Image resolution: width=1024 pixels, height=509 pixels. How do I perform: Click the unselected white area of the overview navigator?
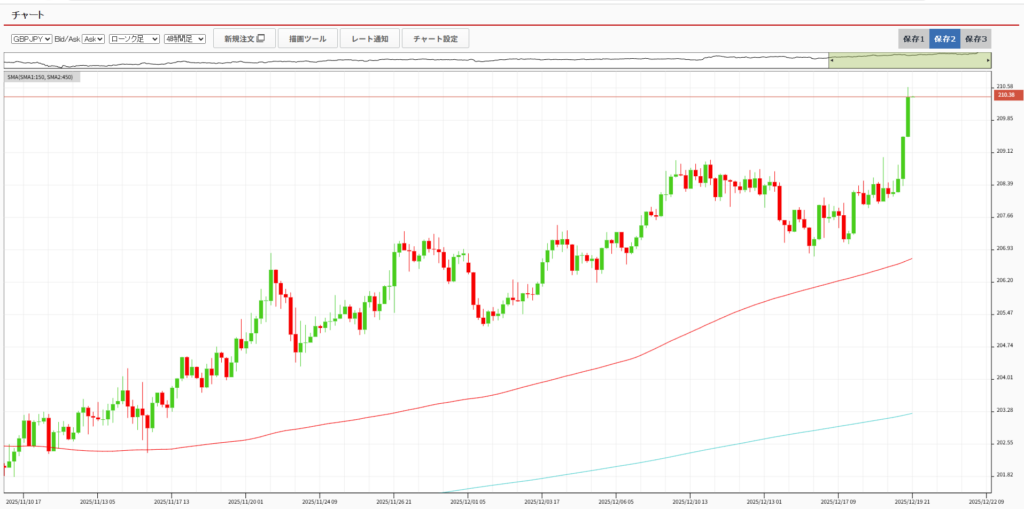[400, 61]
